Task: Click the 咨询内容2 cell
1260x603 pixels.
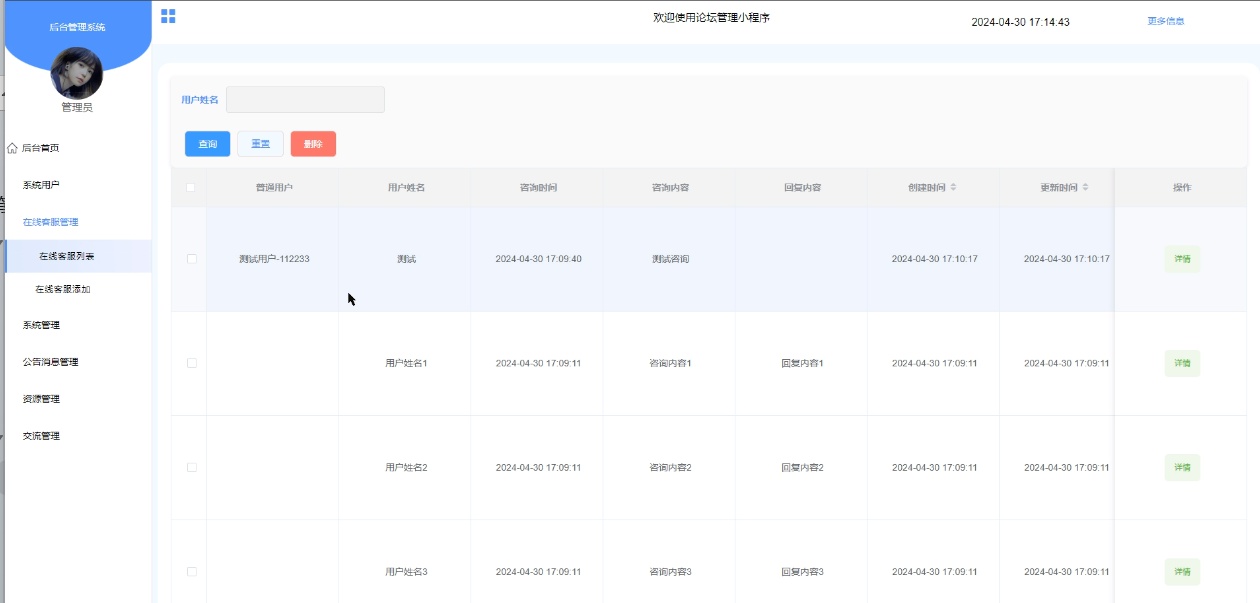Action: pyautogui.click(x=670, y=467)
